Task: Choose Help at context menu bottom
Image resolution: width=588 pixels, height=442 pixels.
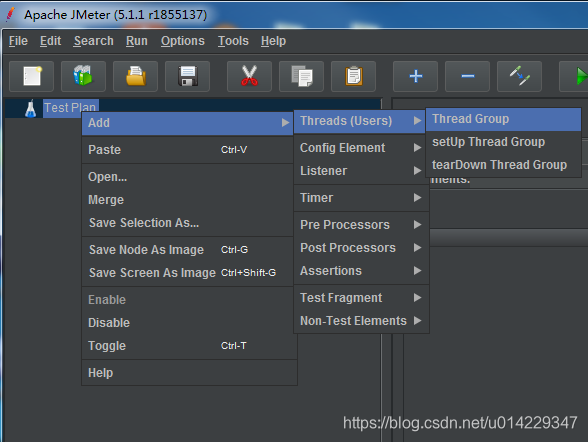Action: coord(188,373)
